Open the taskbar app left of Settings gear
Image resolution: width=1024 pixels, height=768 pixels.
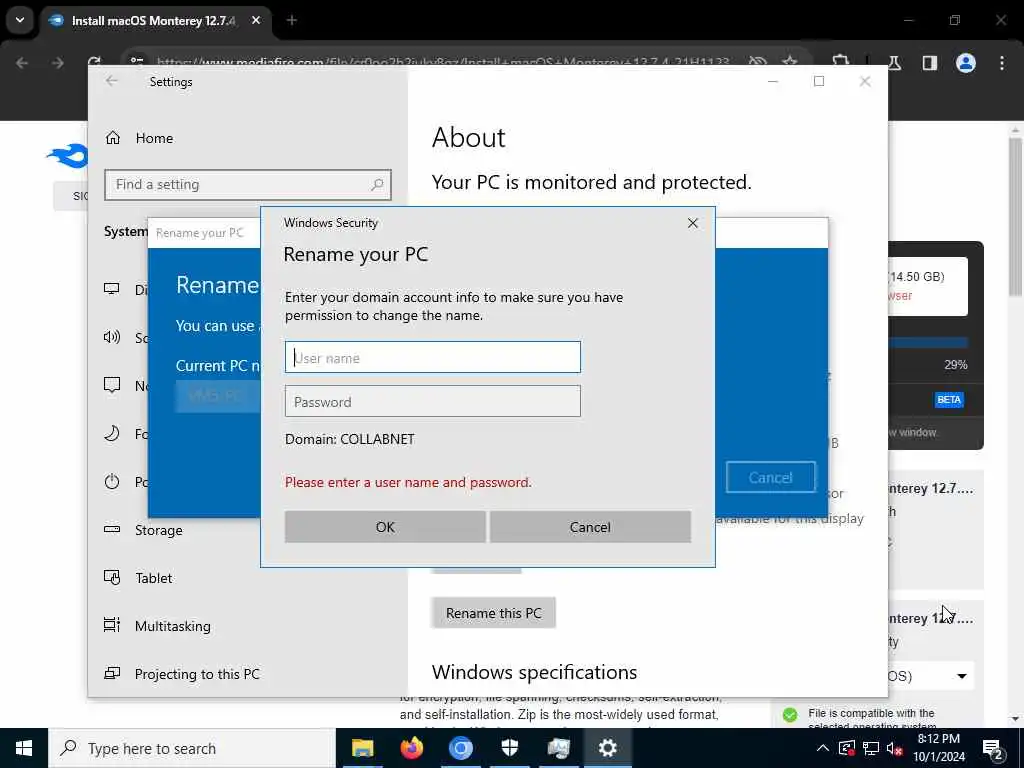click(558, 748)
